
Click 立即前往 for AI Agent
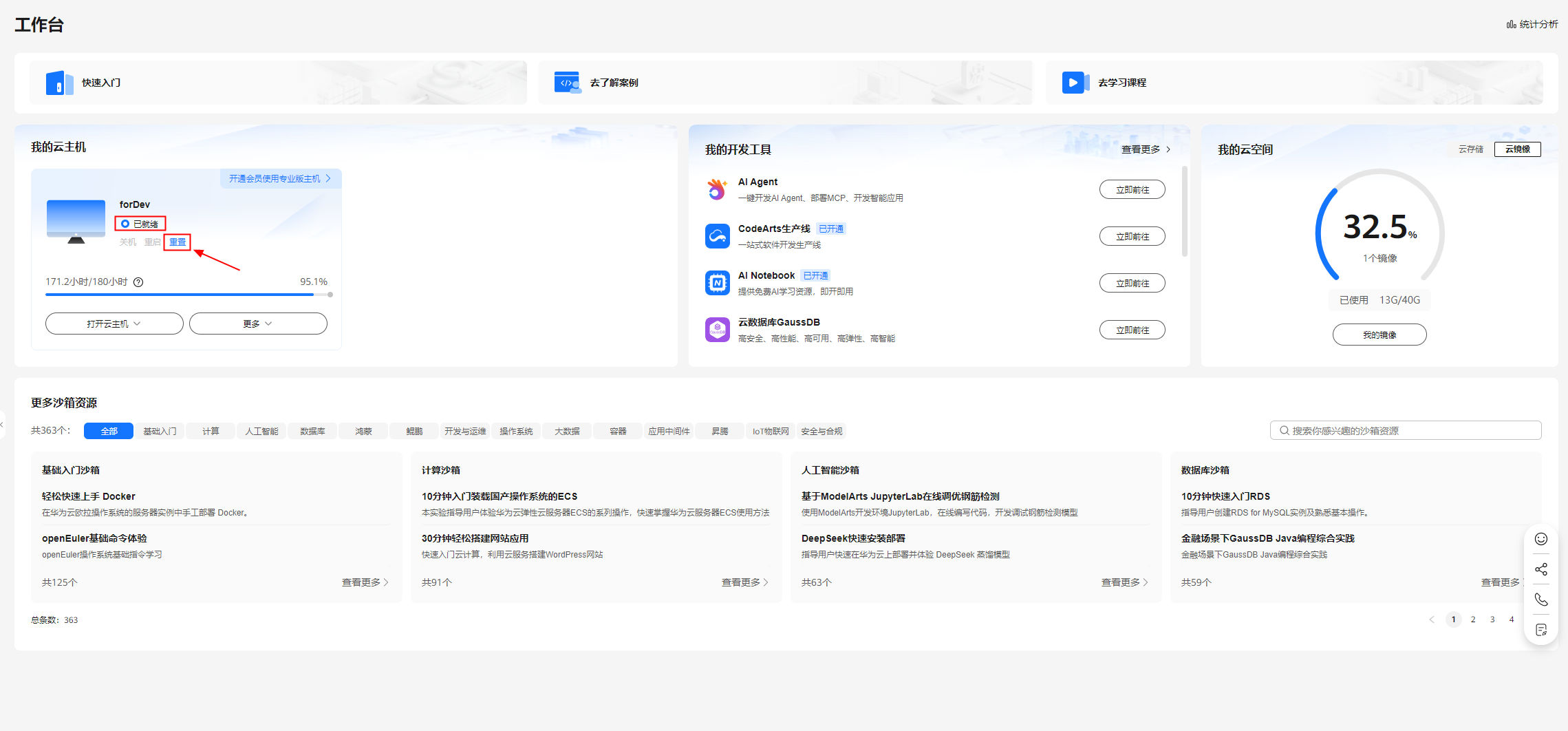point(1132,189)
